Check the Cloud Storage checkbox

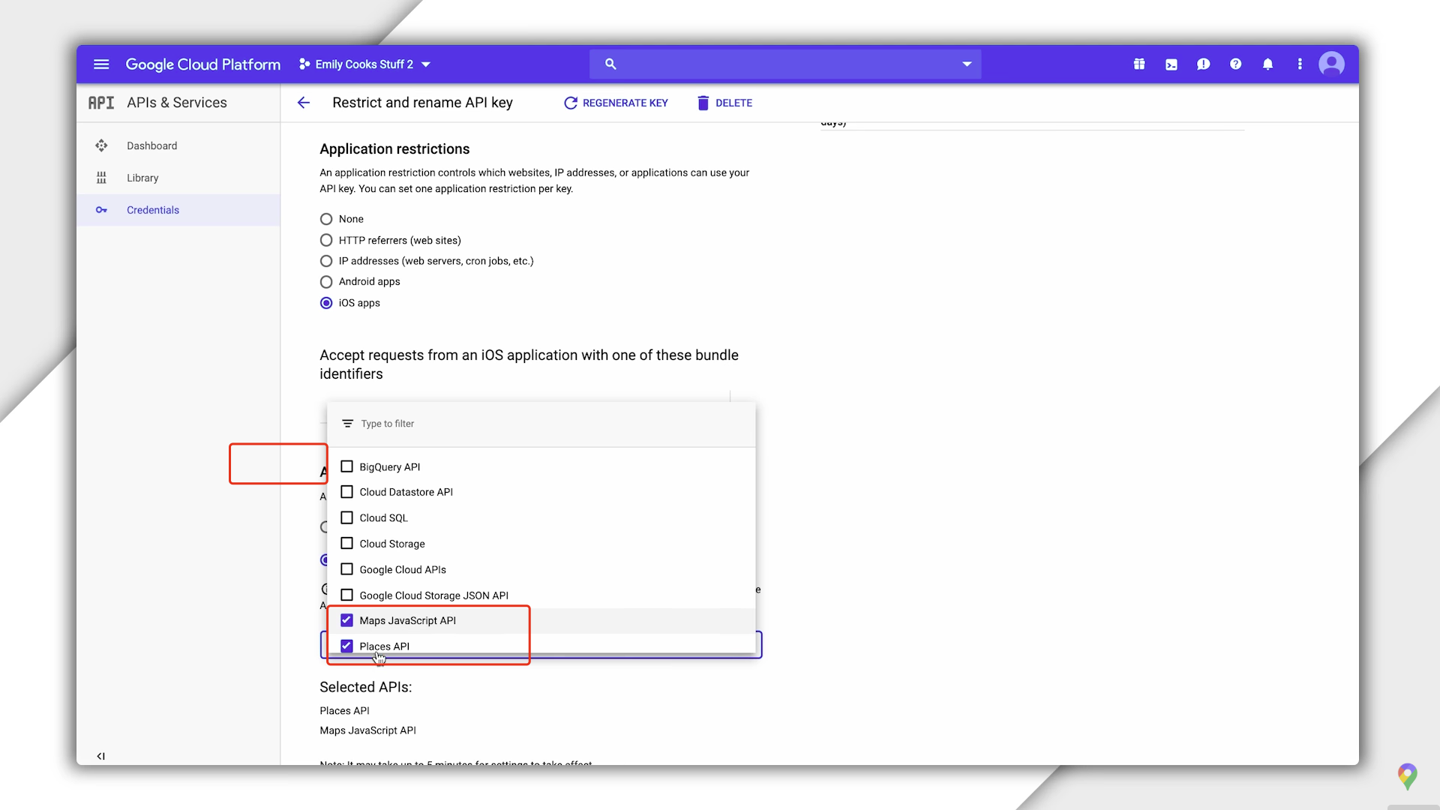(x=347, y=544)
